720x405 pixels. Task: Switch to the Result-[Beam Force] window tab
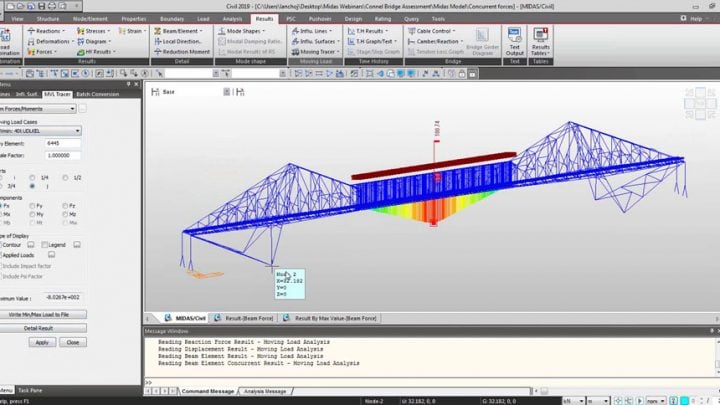click(244, 318)
